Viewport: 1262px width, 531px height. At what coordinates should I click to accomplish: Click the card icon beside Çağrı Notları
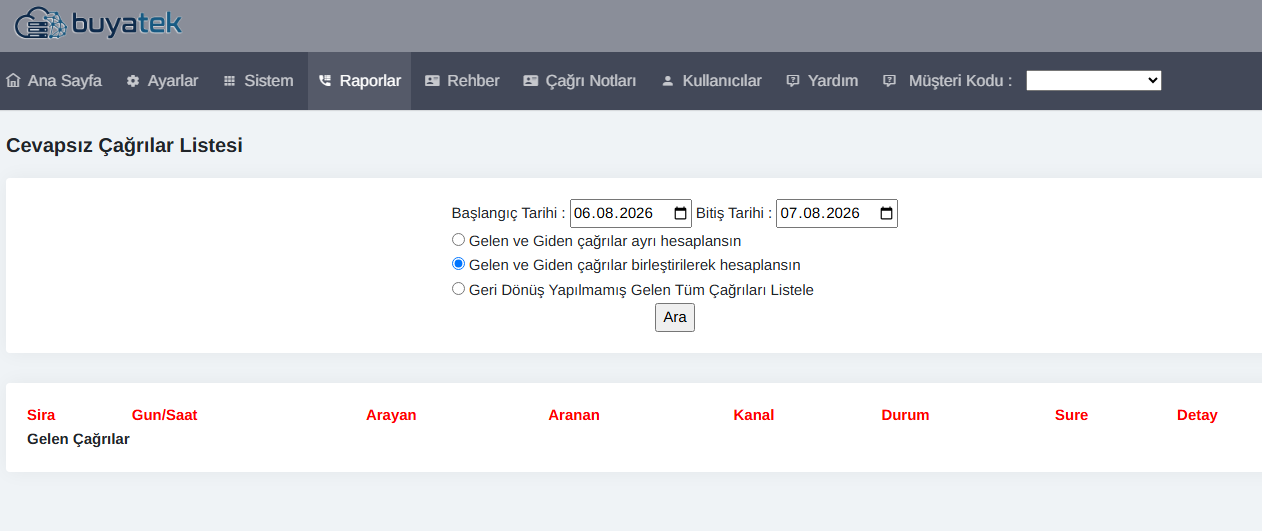point(530,81)
